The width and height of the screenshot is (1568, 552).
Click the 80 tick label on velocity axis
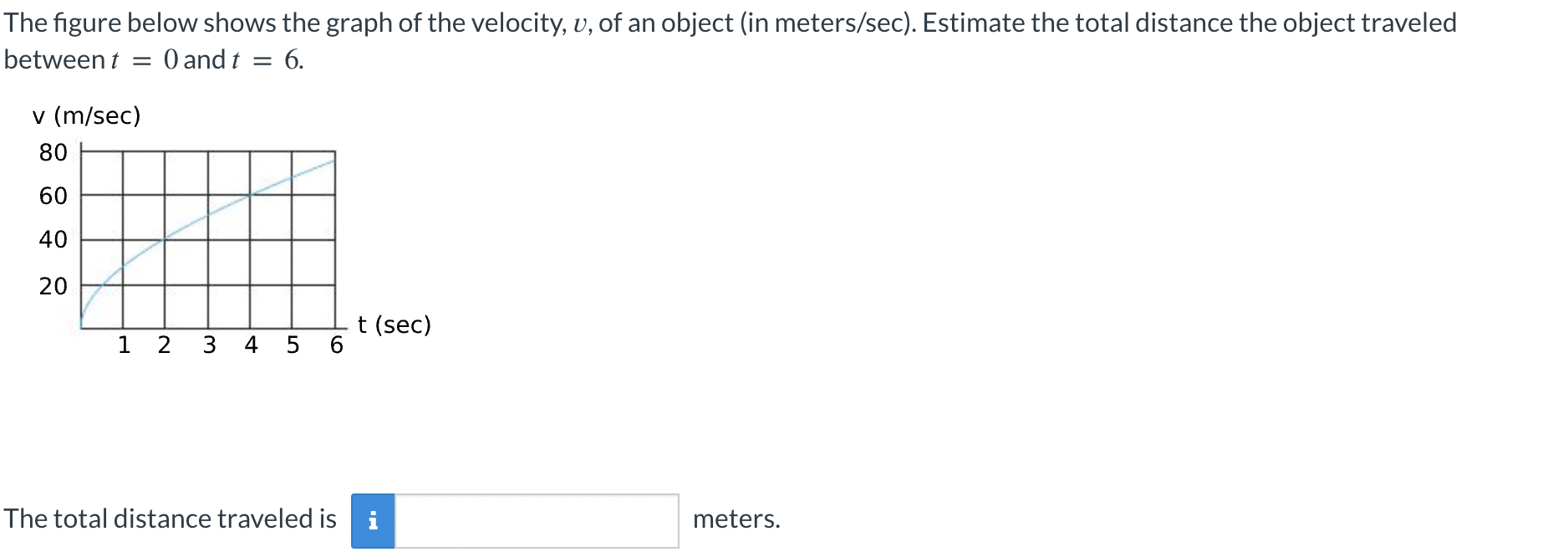click(53, 152)
